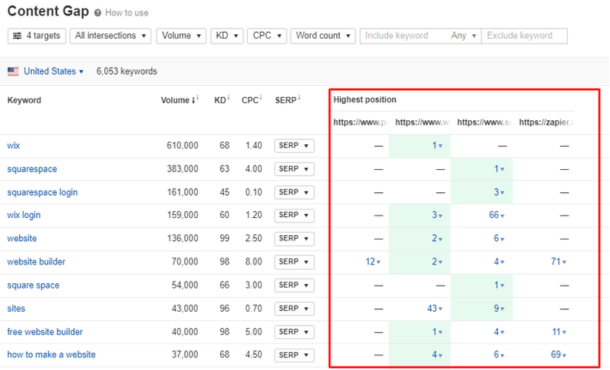The height and width of the screenshot is (370, 610).
Task: Click the Keyword column header
Action: coord(24,100)
